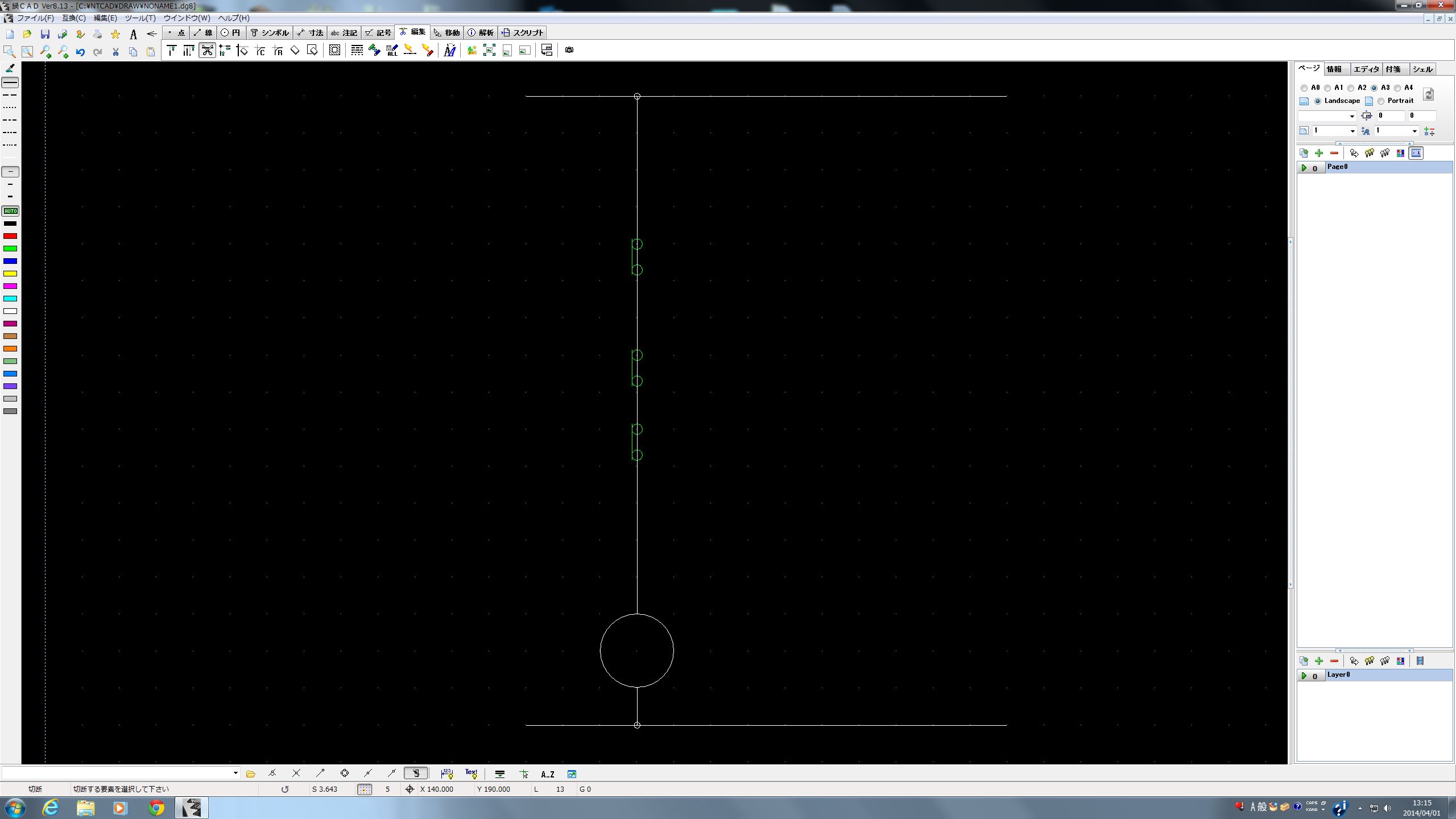Click the pen icon above line styles

pos(10,68)
